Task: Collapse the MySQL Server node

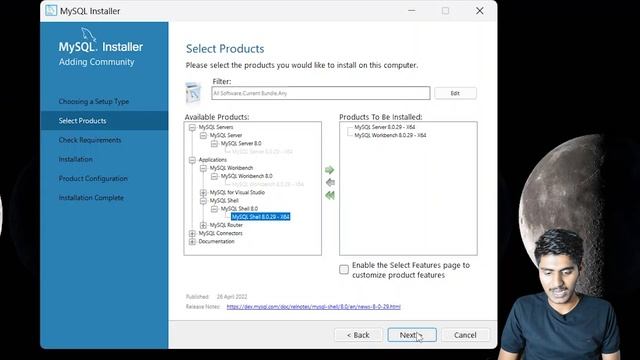Action: click(x=203, y=136)
